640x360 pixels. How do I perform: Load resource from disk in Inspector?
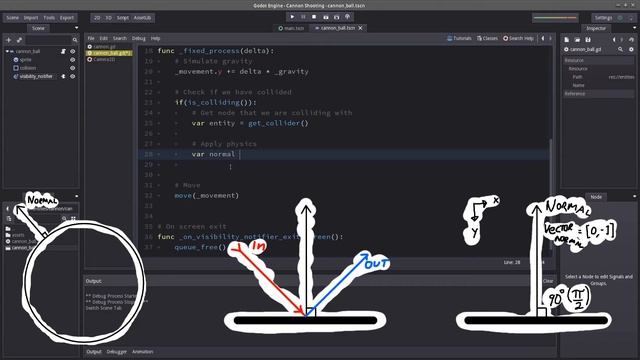click(577, 40)
